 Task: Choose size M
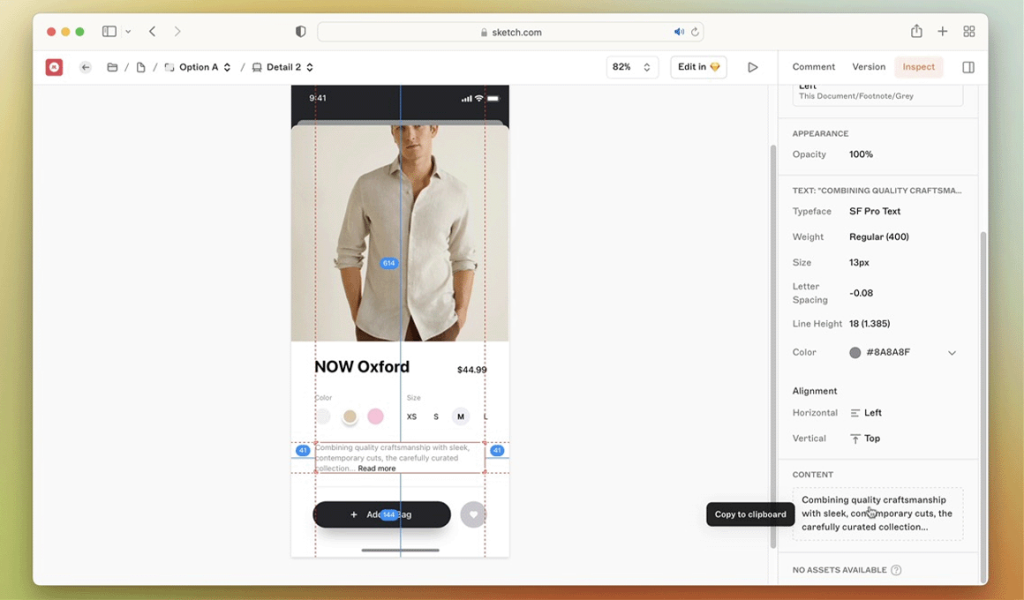pyautogui.click(x=461, y=417)
